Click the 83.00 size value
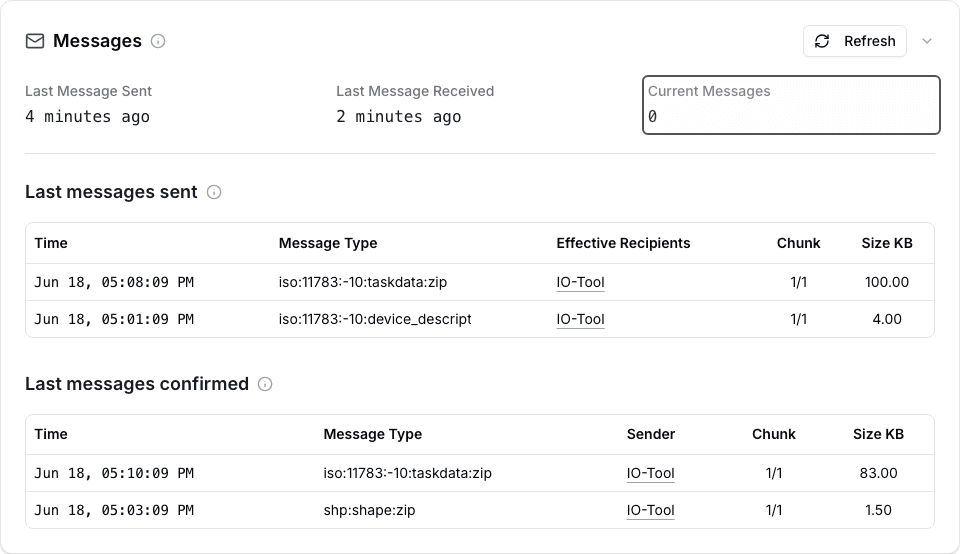This screenshot has height=554, width=960. click(x=878, y=473)
